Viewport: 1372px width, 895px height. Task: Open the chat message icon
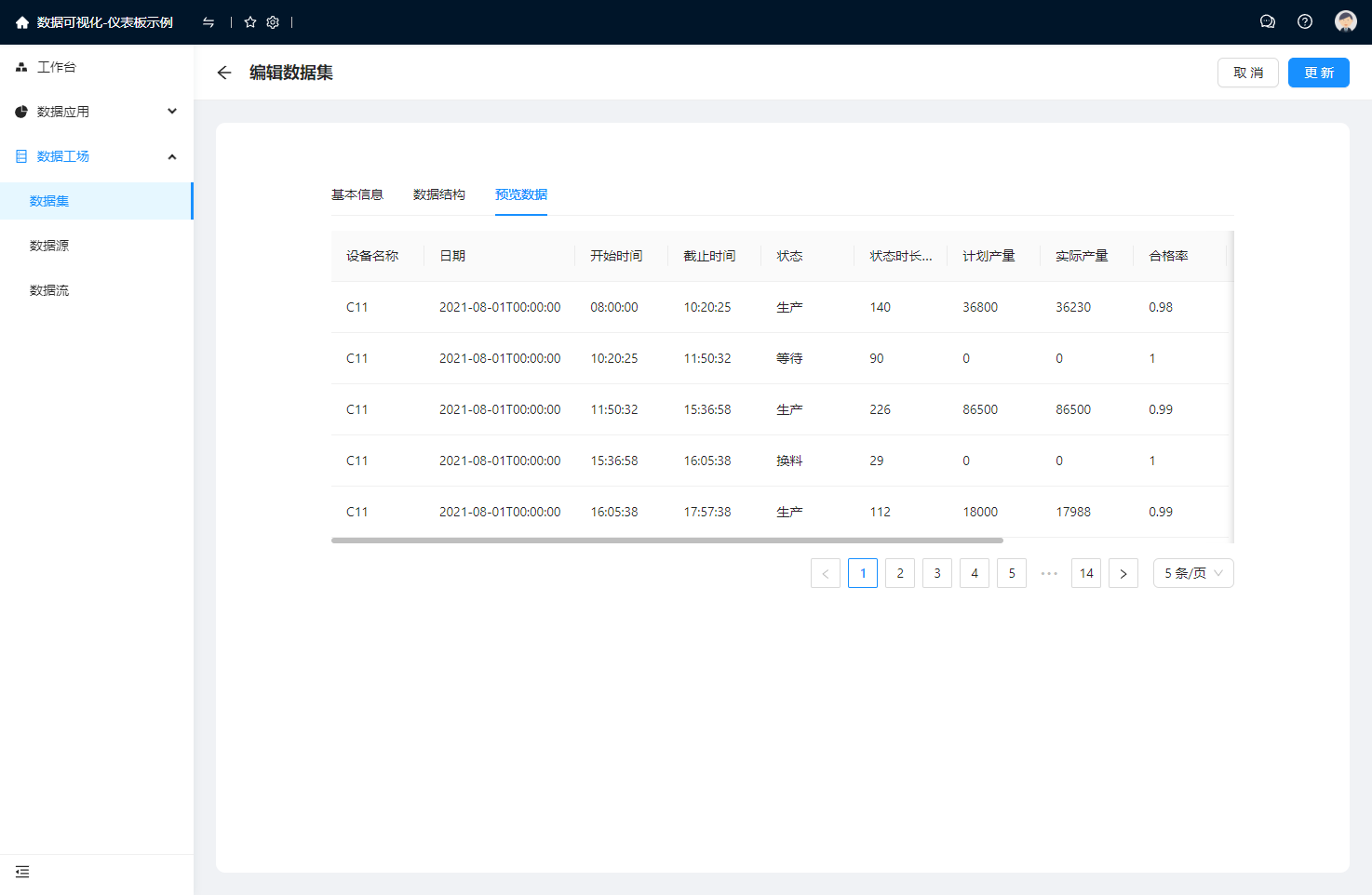tap(1267, 21)
